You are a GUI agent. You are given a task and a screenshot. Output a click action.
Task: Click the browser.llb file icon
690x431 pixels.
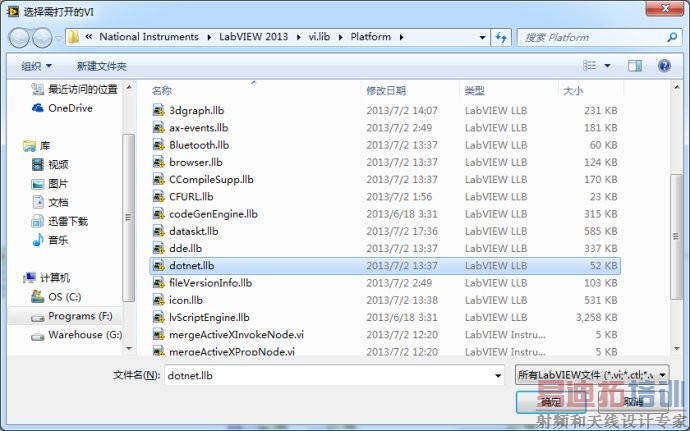pos(158,162)
